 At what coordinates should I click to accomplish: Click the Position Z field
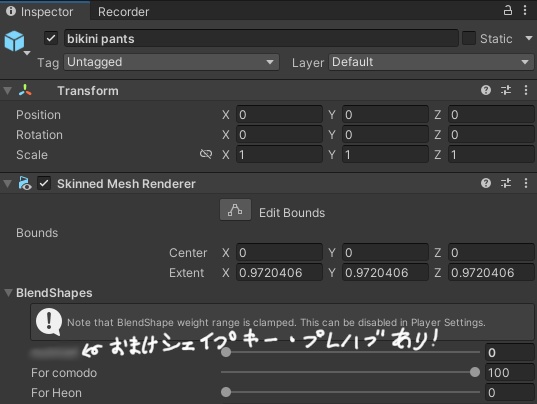pos(491,114)
